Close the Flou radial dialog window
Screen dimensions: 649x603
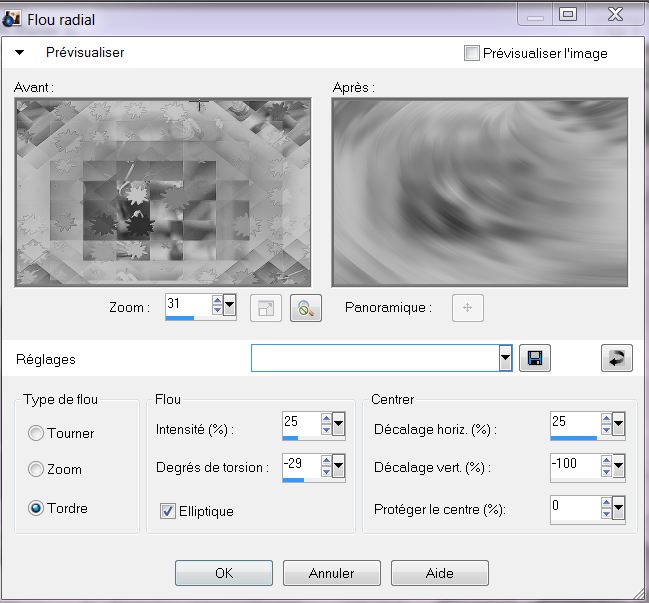(x=615, y=14)
